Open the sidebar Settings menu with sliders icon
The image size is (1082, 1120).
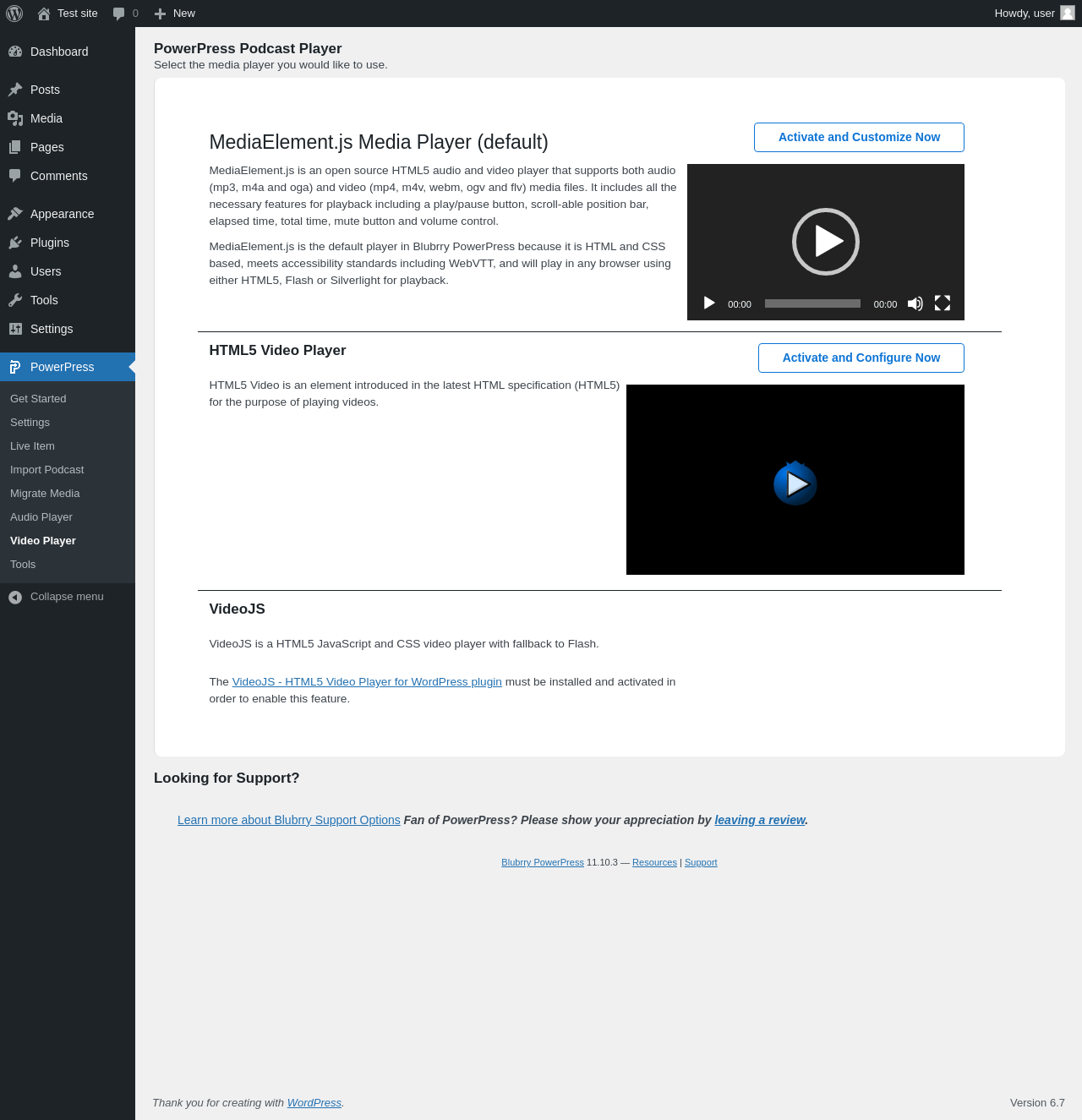point(68,329)
